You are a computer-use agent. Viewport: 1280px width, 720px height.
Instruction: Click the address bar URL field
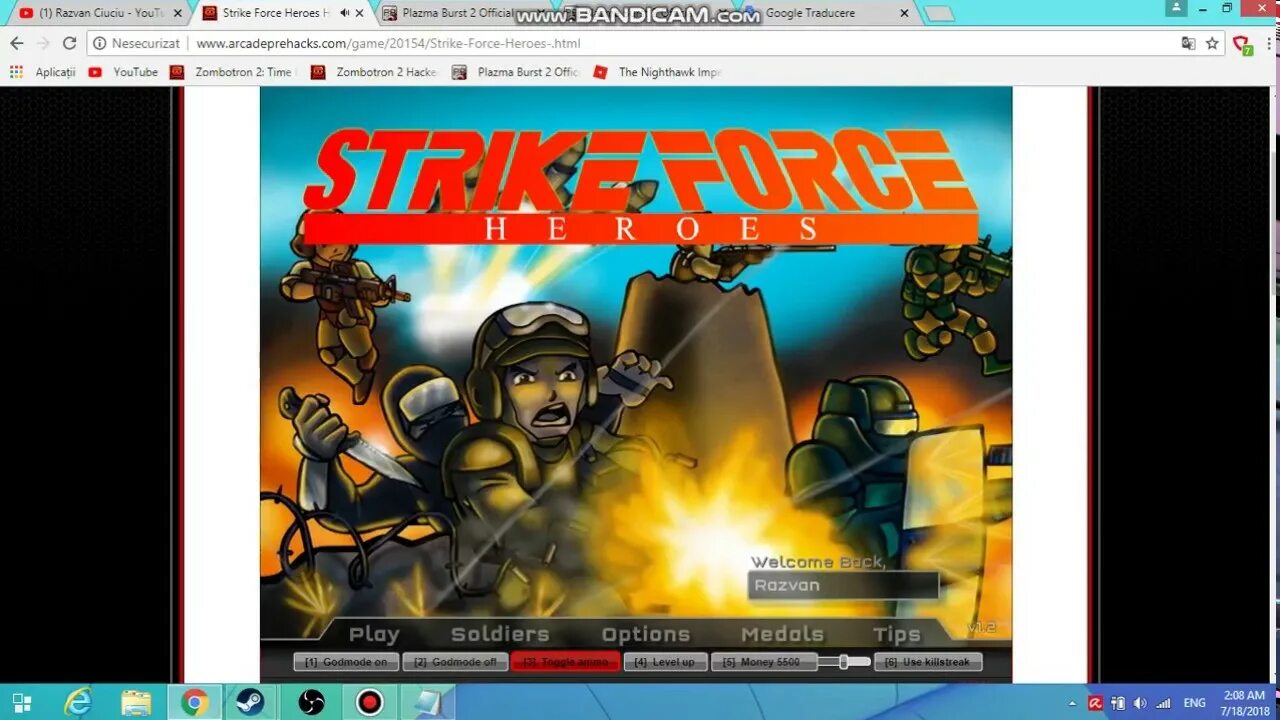(x=640, y=43)
